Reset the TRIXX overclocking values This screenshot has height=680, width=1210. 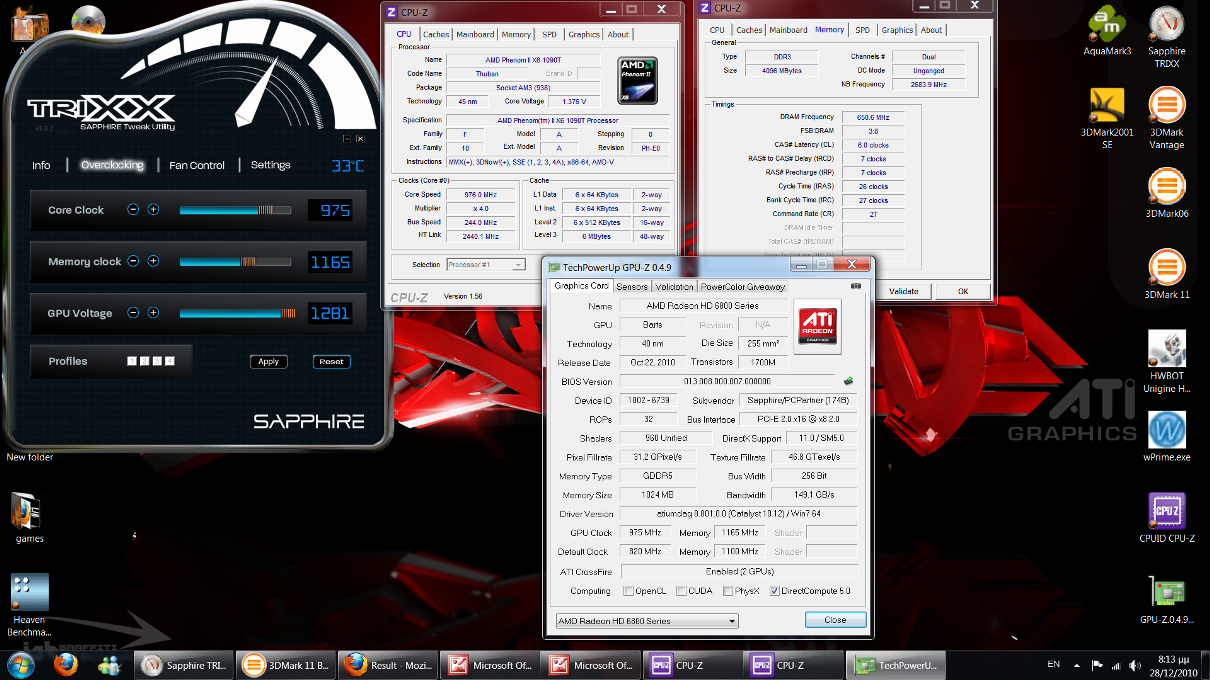(x=331, y=361)
